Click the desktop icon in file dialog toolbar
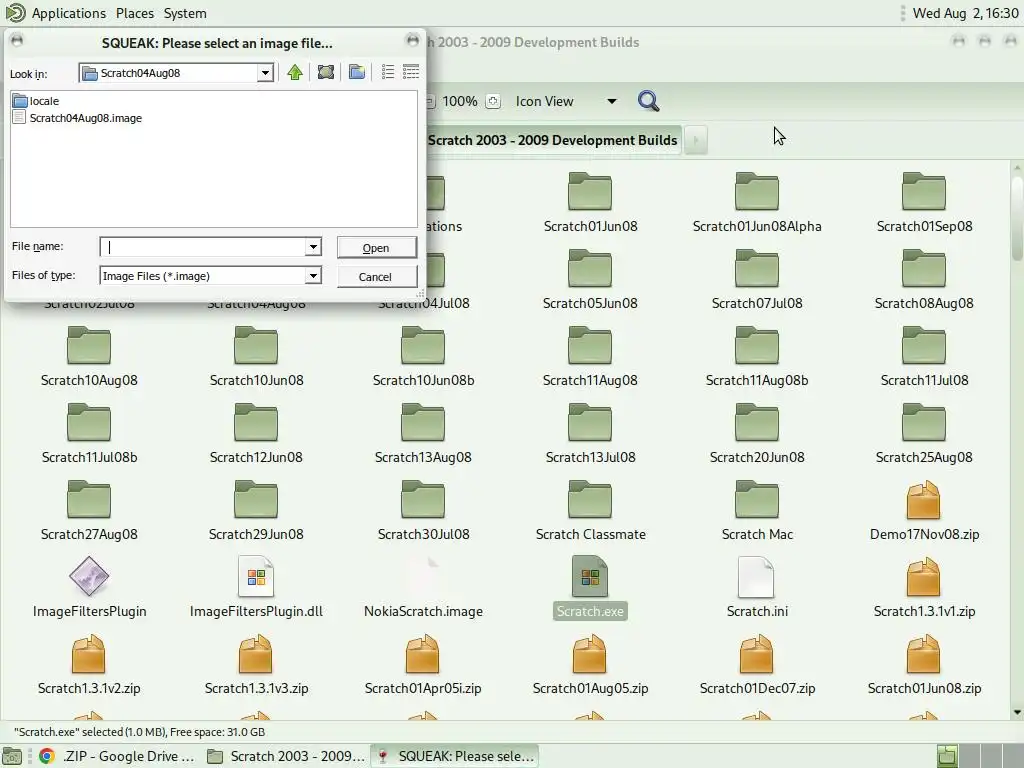 tap(326, 72)
